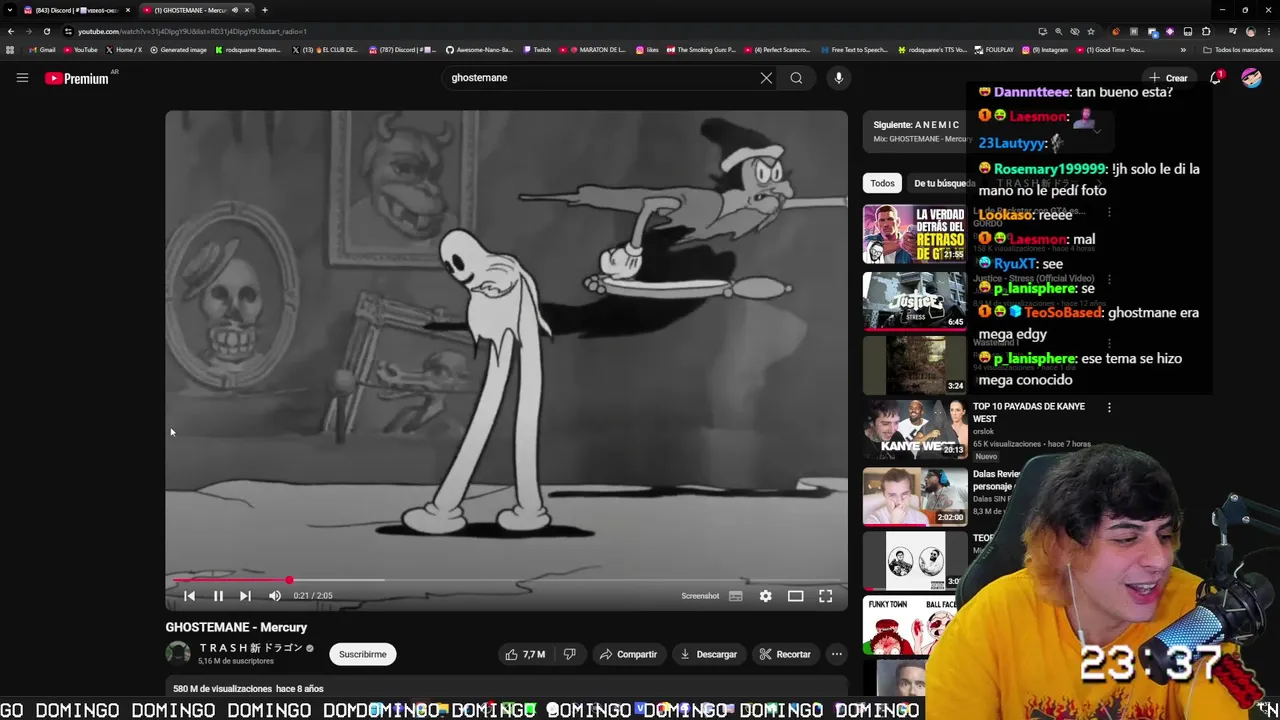The image size is (1280, 720).
Task: Open the 3:24 duration video thumbnail
Action: tap(915, 365)
